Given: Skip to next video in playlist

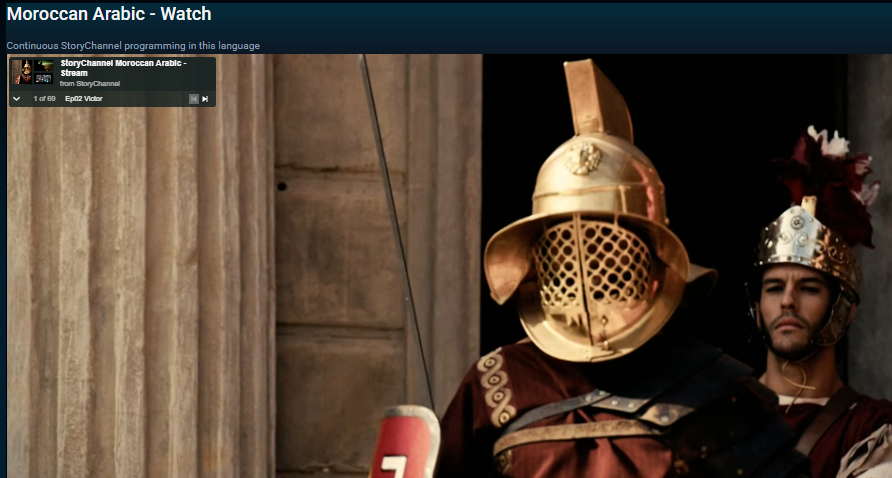Looking at the screenshot, I should point(205,99).
